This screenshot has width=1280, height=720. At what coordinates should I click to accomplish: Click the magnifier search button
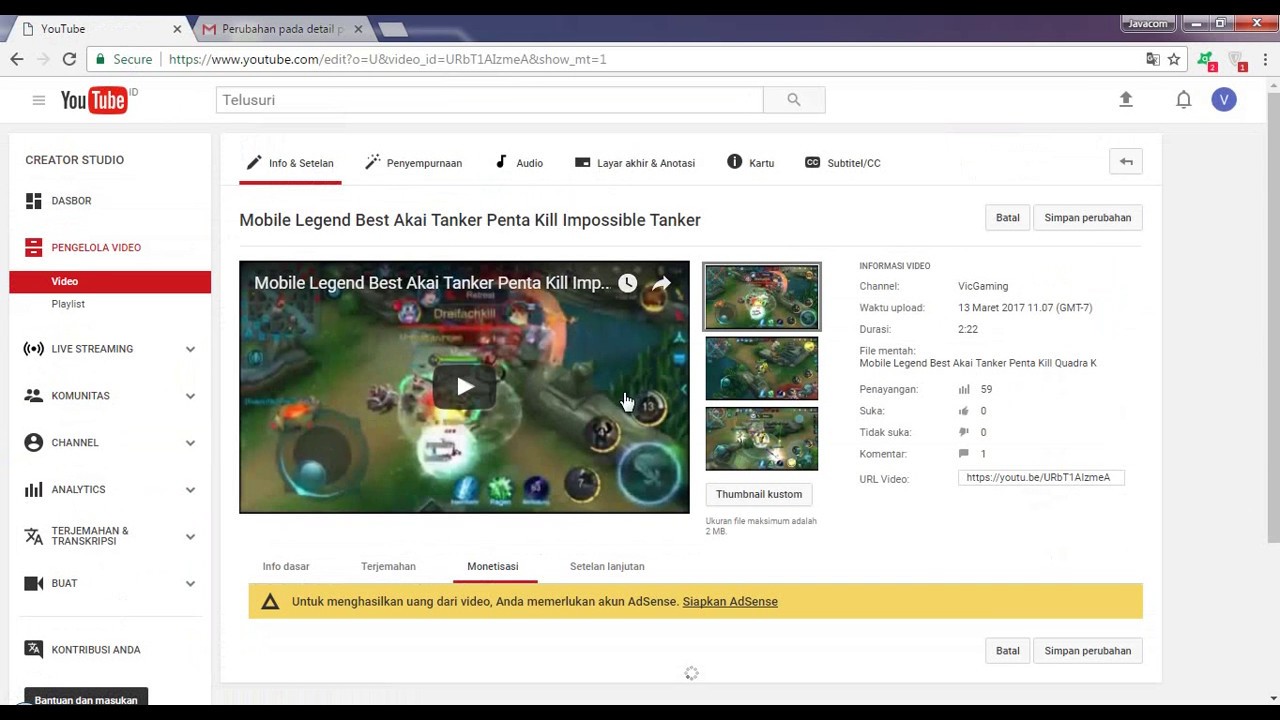click(x=794, y=100)
